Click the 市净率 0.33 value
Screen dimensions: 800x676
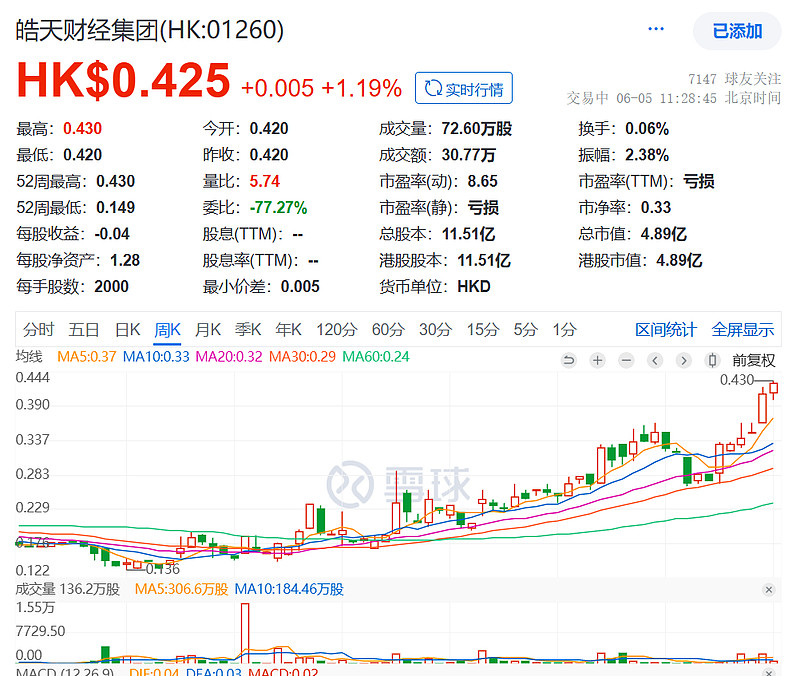point(656,208)
